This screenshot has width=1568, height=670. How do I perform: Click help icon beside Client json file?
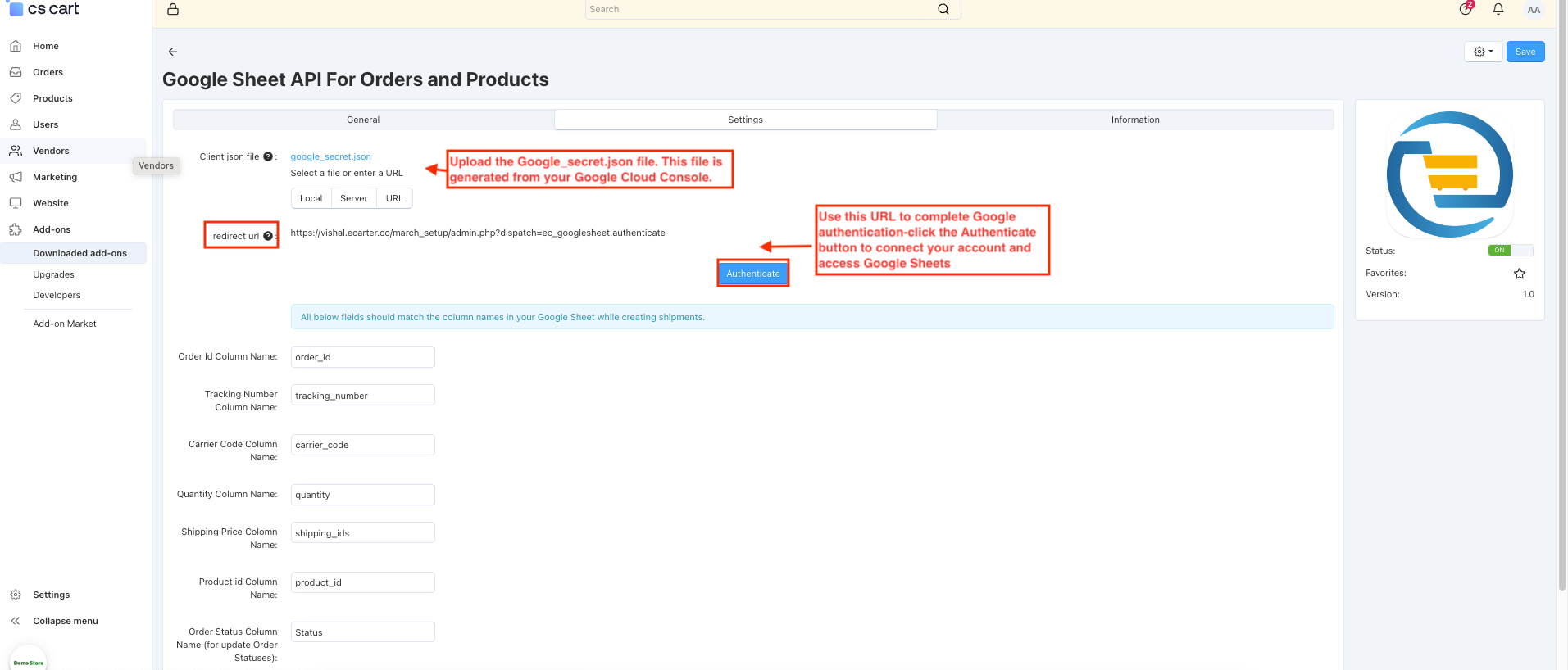click(x=268, y=156)
